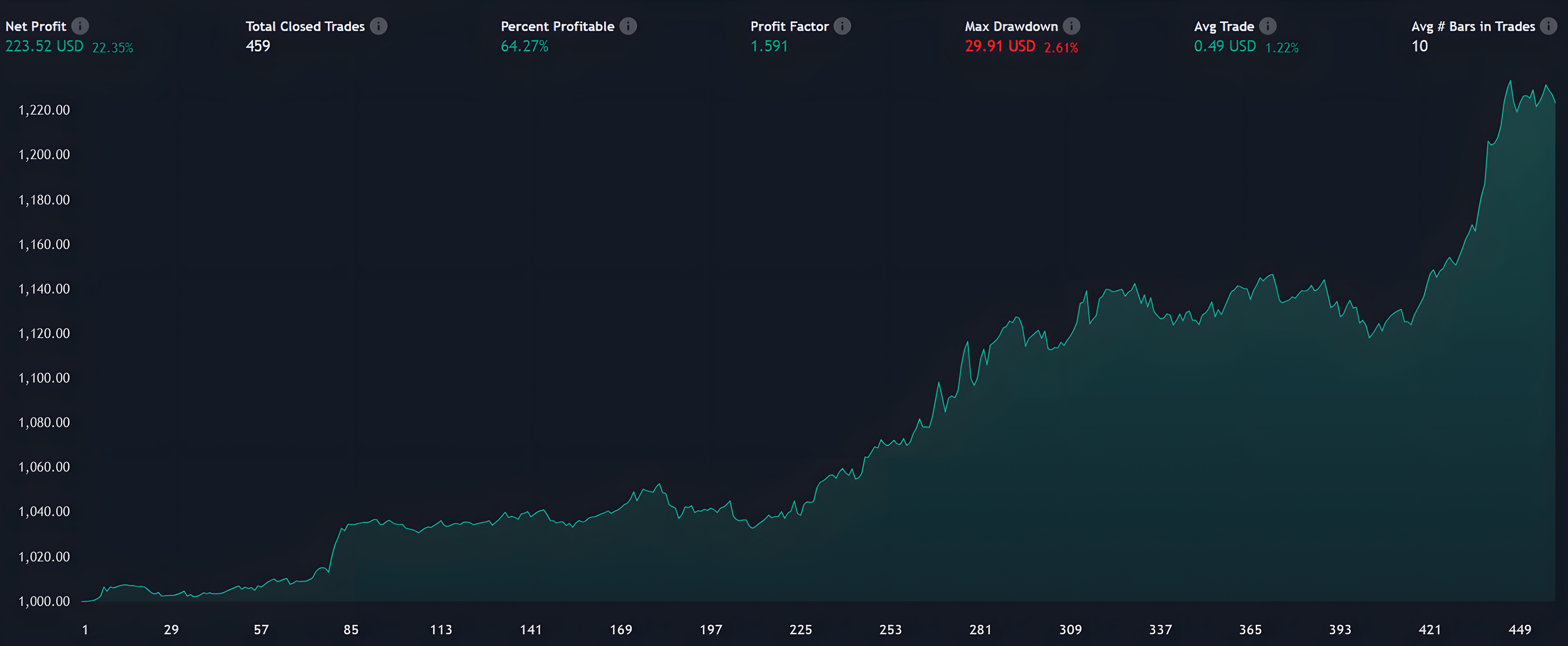Screen dimensions: 1568x646
Task: Click the 1.591 profit factor value
Action: [x=769, y=46]
